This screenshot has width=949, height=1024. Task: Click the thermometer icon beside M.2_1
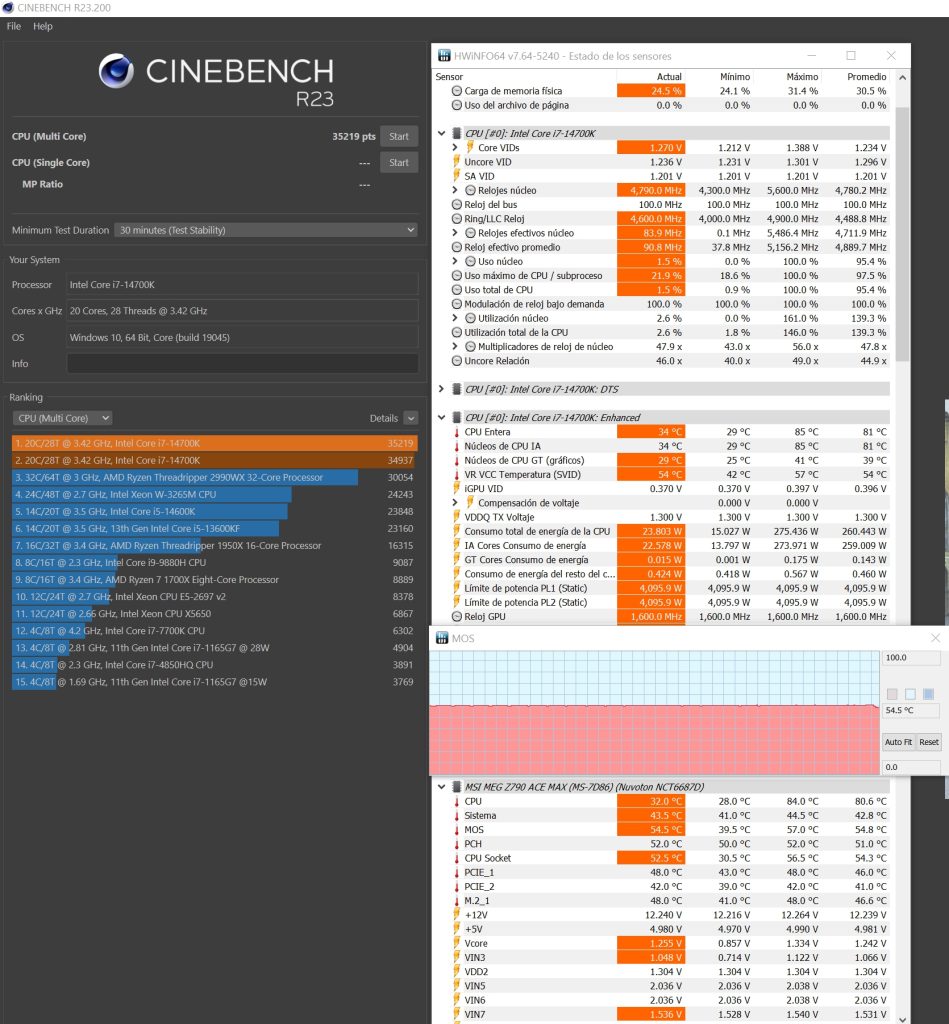(457, 901)
